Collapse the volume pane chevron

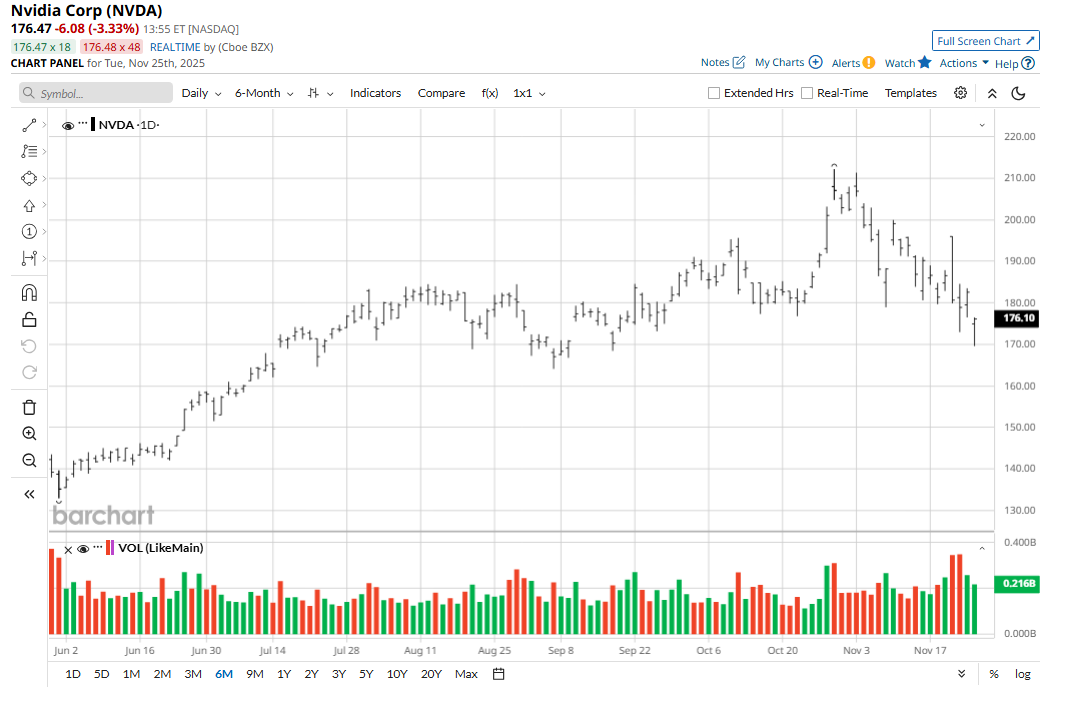click(x=982, y=549)
